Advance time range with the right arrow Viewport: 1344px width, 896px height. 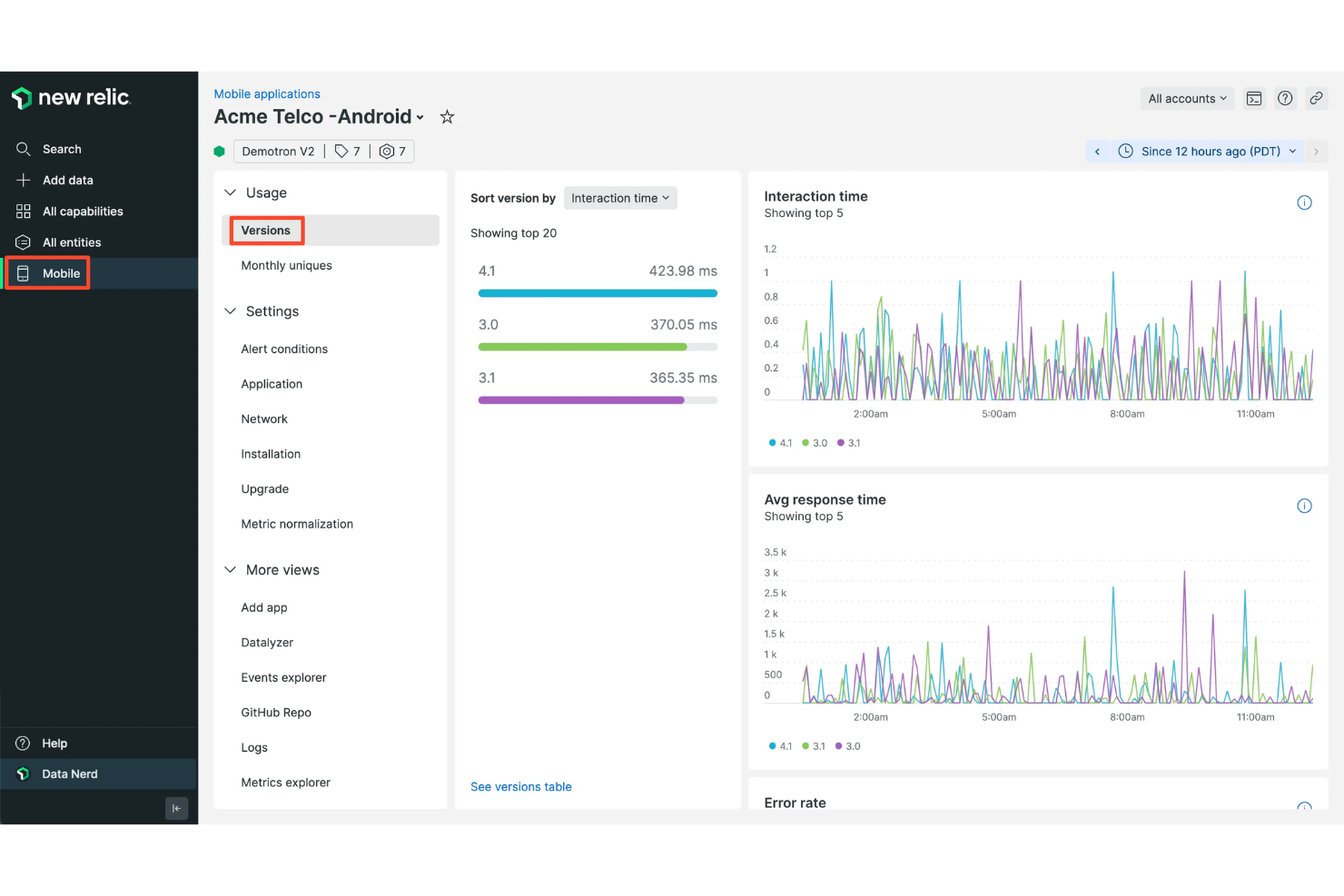click(x=1317, y=151)
